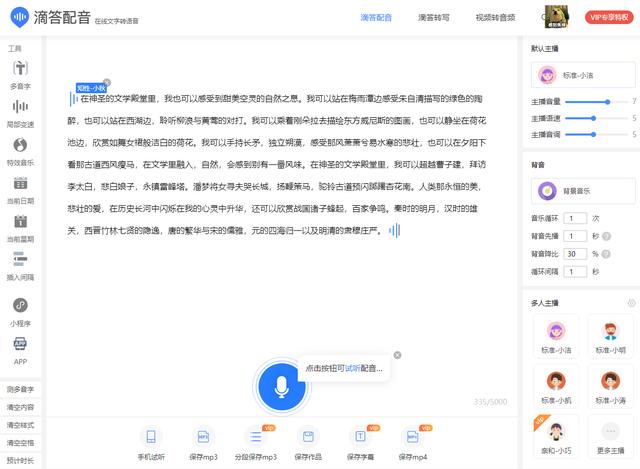Viewport: 640px width, 469px height.
Task: Adjust the 主播音量 volume slider
Action: pyautogui.click(x=606, y=102)
